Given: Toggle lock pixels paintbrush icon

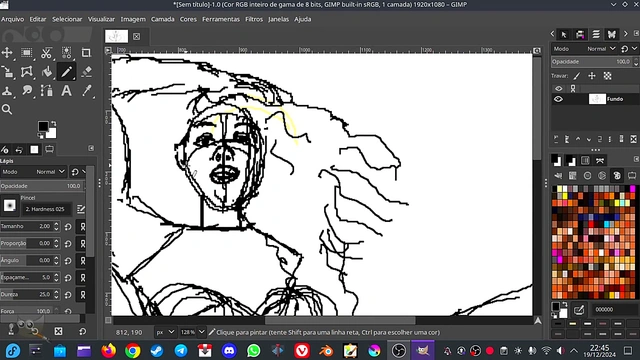Looking at the screenshot, I should pos(576,76).
